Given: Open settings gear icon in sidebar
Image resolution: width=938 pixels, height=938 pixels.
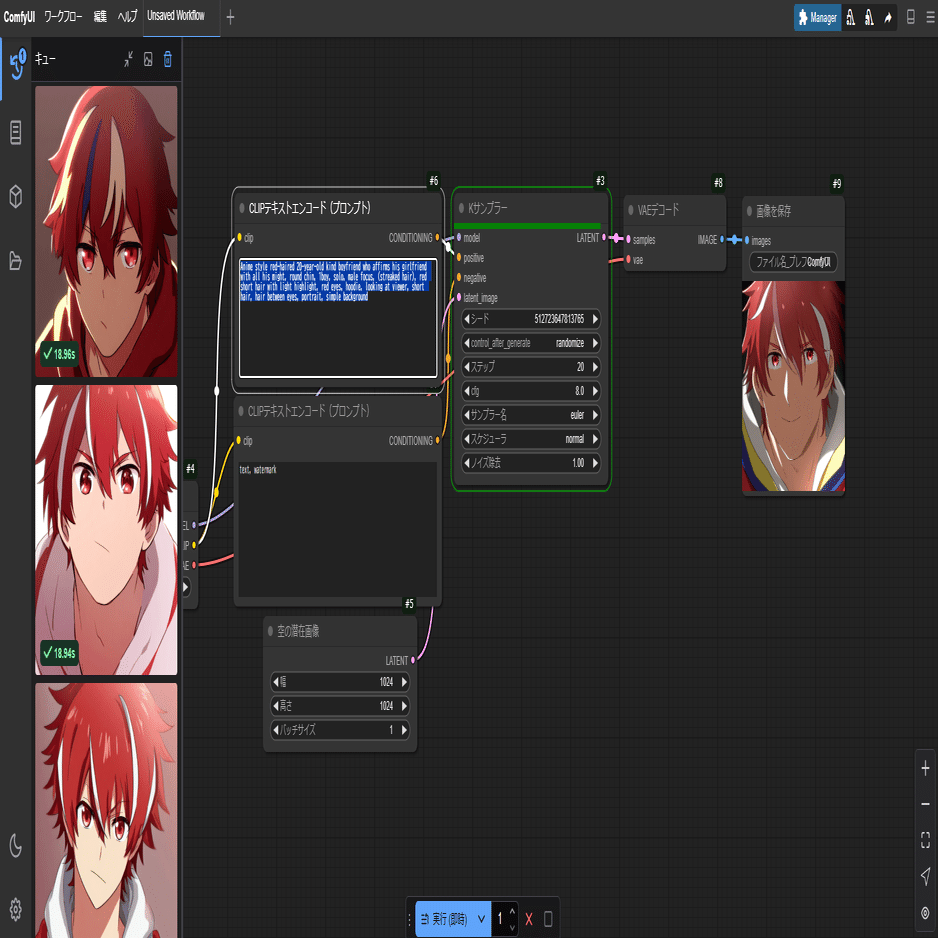Looking at the screenshot, I should tap(16, 909).
